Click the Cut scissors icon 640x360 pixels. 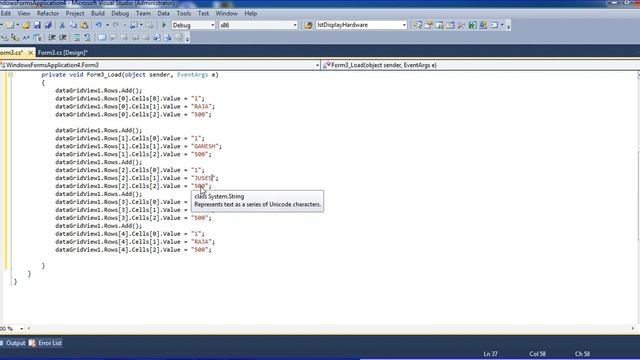click(x=62, y=25)
